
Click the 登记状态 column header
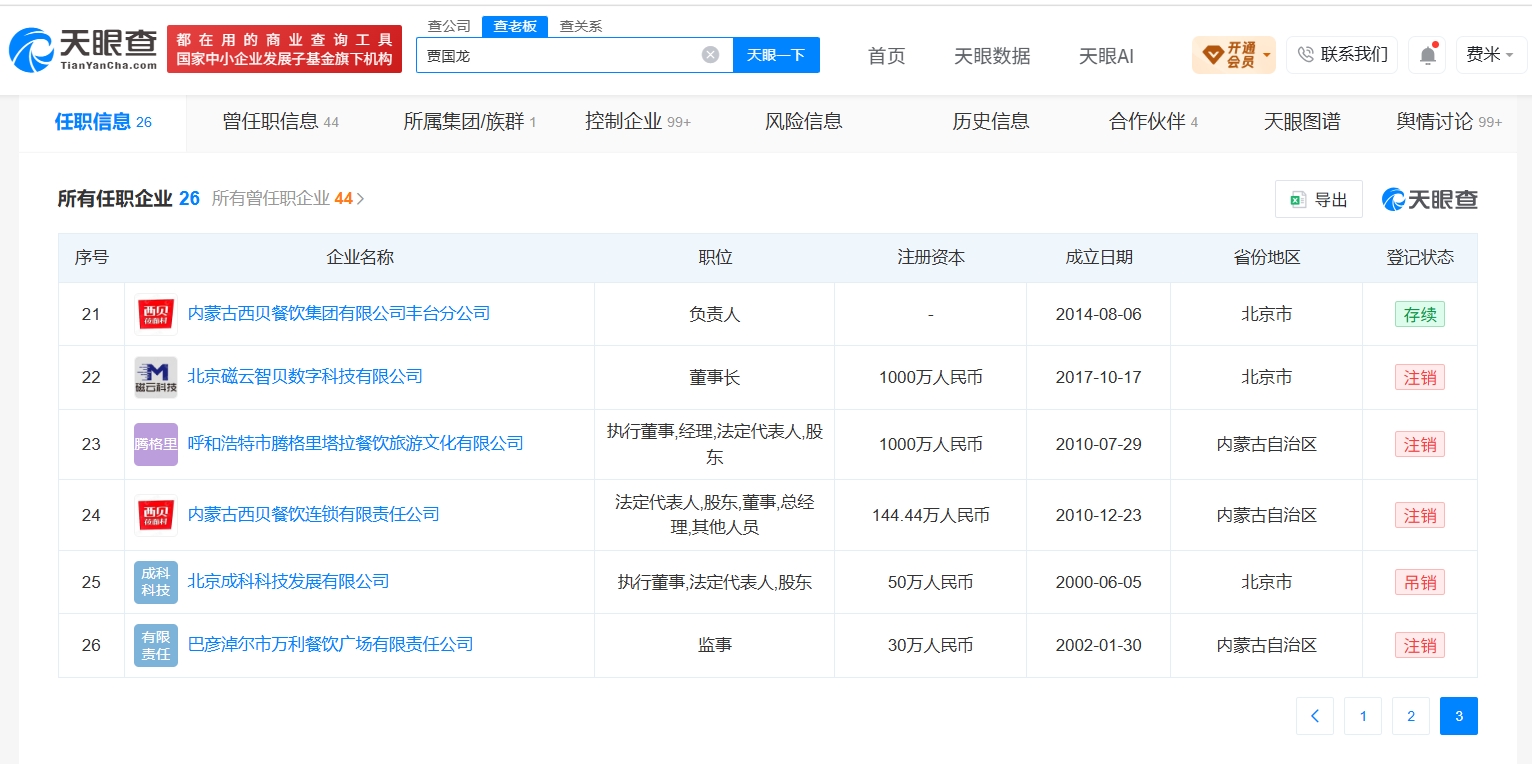point(1420,258)
